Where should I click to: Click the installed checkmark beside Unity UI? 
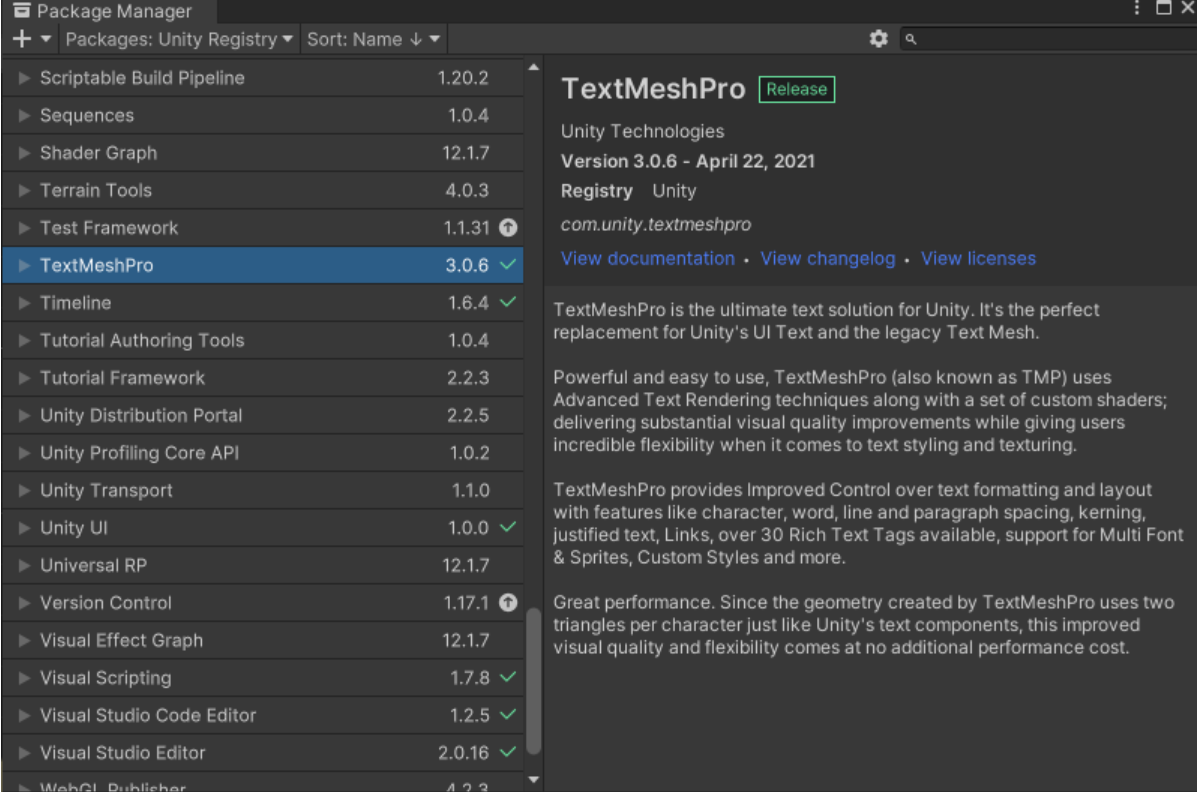(508, 527)
